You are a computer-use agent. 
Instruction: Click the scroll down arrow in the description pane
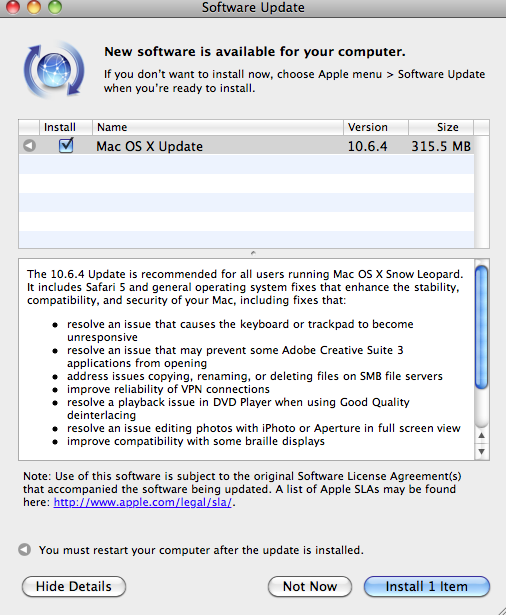482,451
